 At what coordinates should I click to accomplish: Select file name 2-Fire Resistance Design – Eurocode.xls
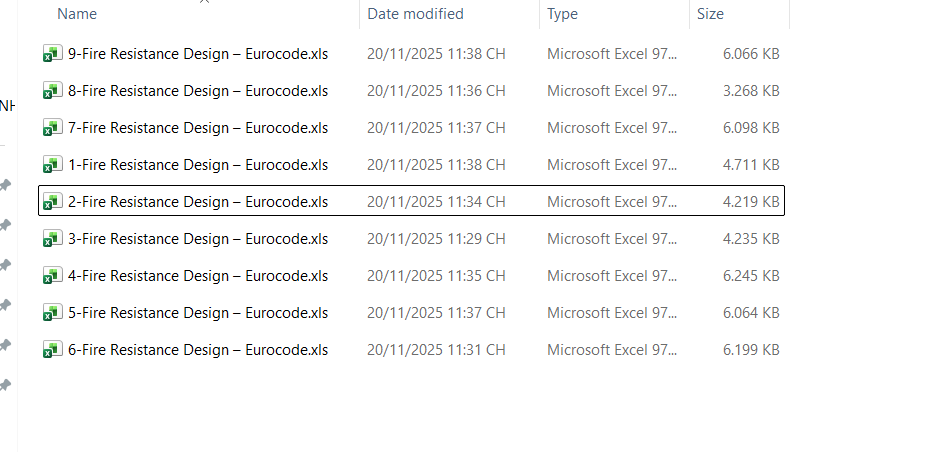point(198,202)
